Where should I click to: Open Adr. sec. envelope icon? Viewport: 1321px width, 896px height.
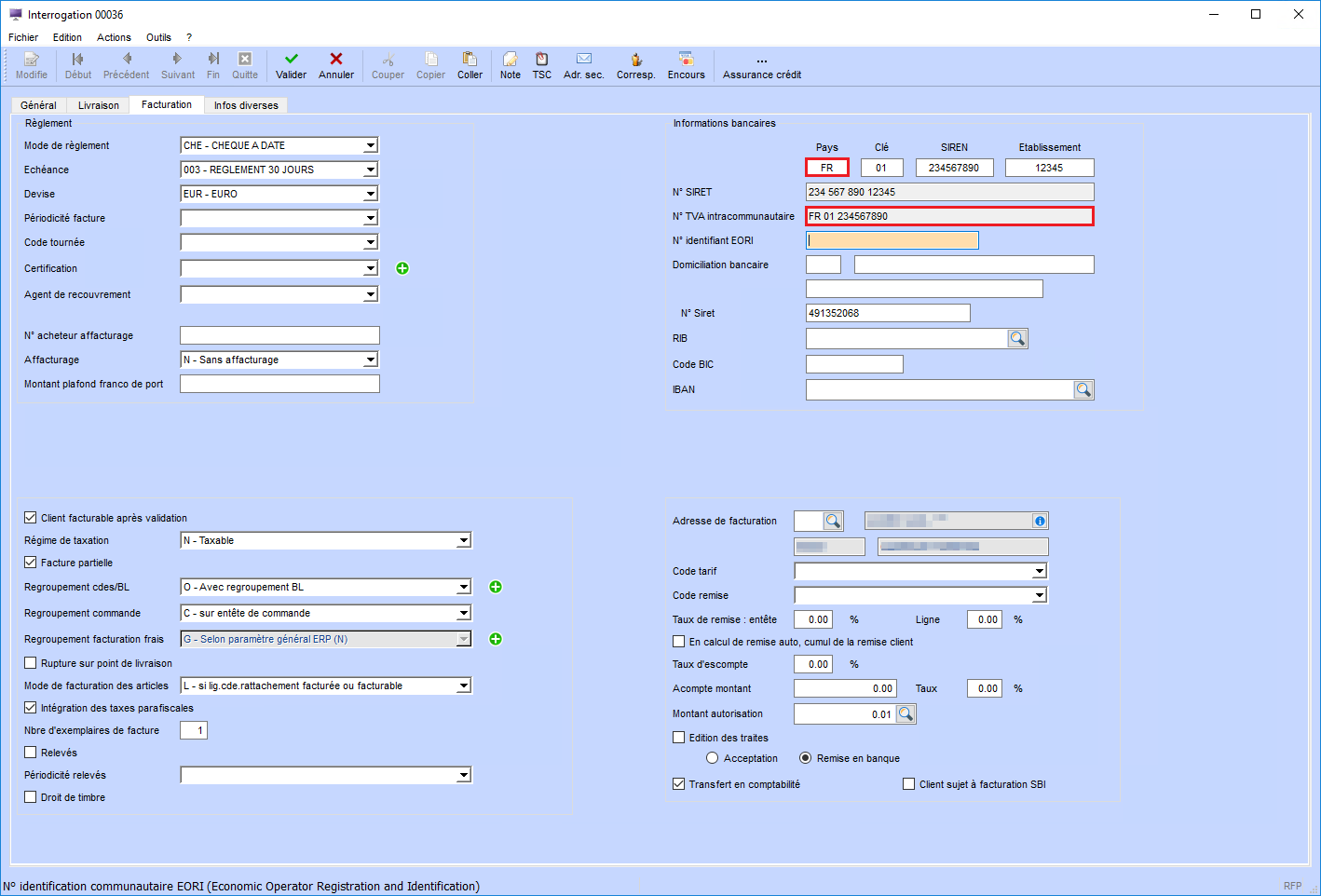click(584, 65)
